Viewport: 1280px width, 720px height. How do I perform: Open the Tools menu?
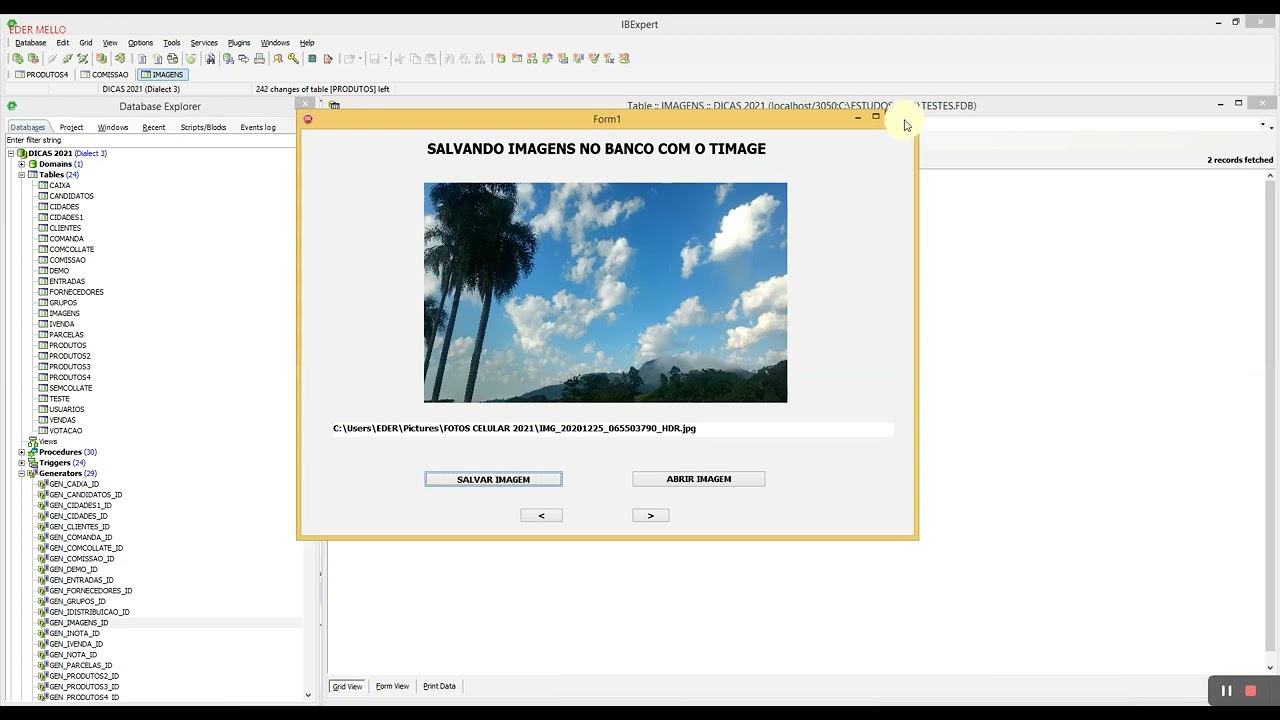[172, 43]
